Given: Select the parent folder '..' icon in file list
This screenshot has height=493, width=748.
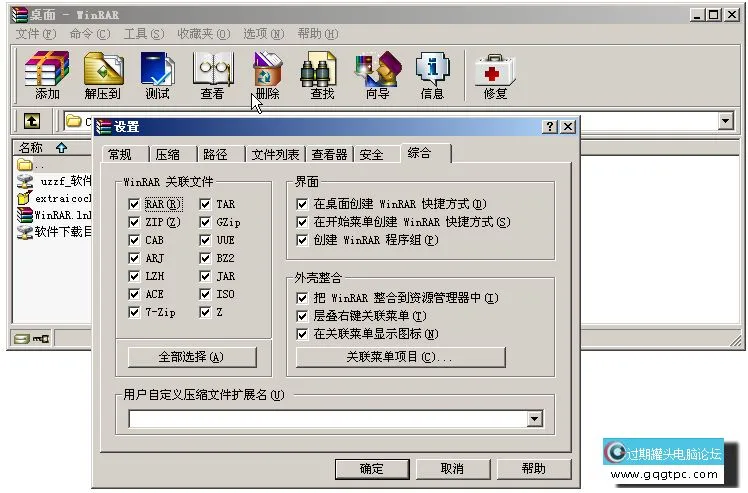Looking at the screenshot, I should pos(25,165).
